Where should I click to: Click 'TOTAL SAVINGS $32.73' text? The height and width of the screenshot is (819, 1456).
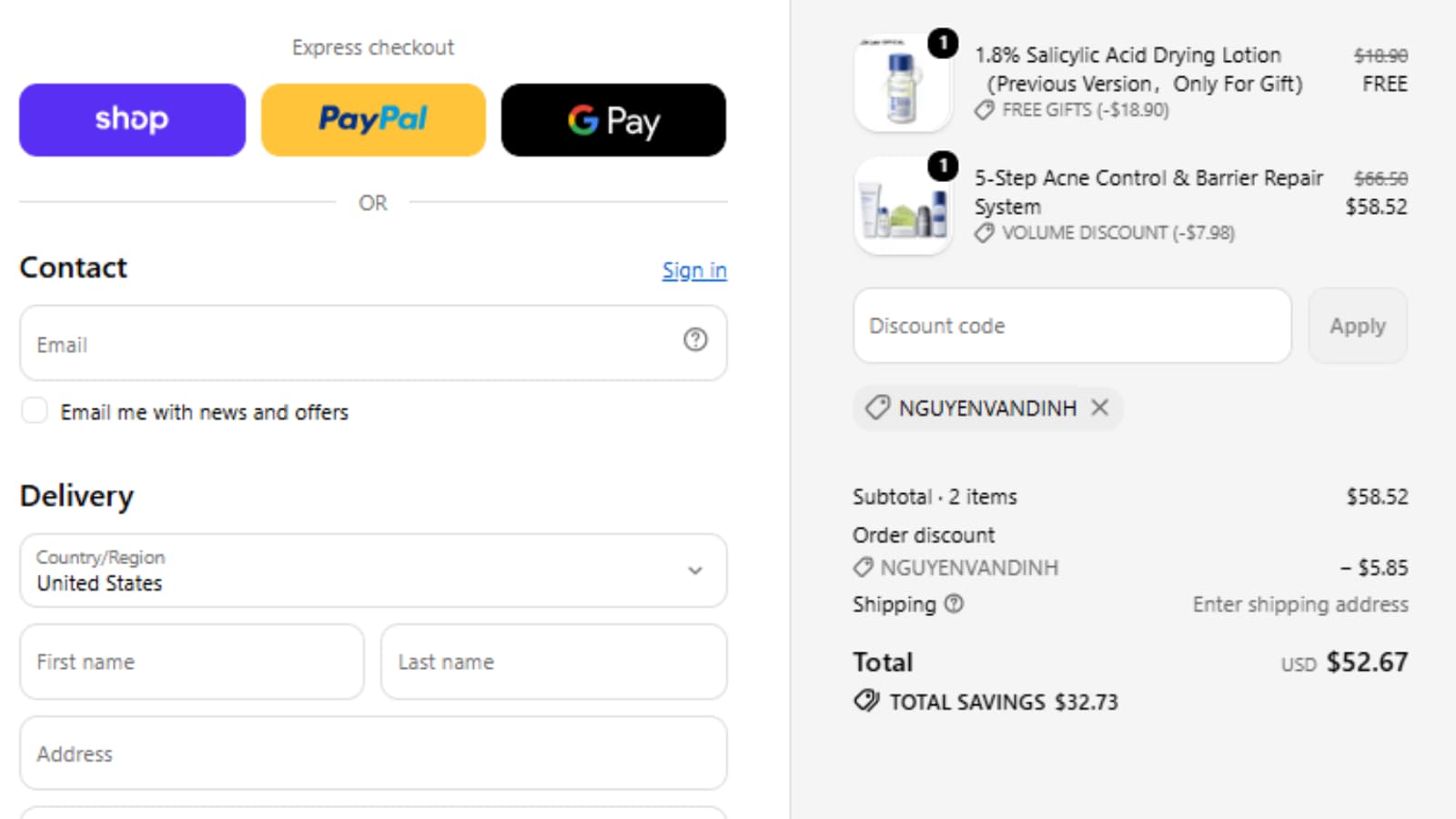(x=1004, y=702)
